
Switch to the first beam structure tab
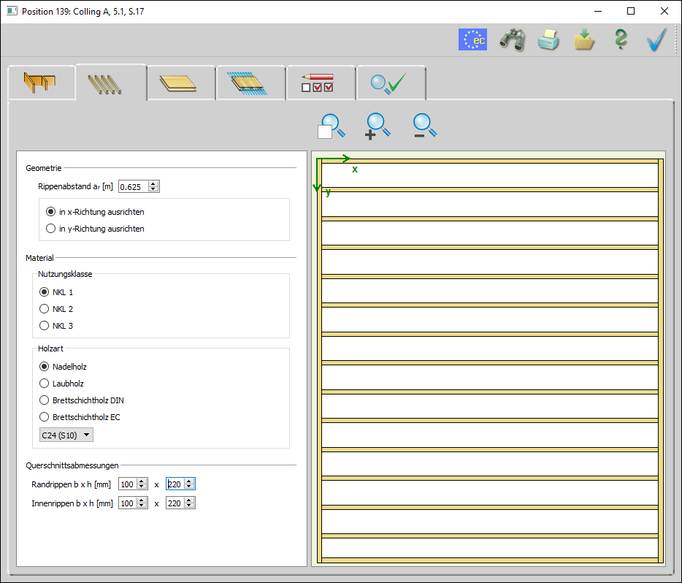[x=40, y=84]
